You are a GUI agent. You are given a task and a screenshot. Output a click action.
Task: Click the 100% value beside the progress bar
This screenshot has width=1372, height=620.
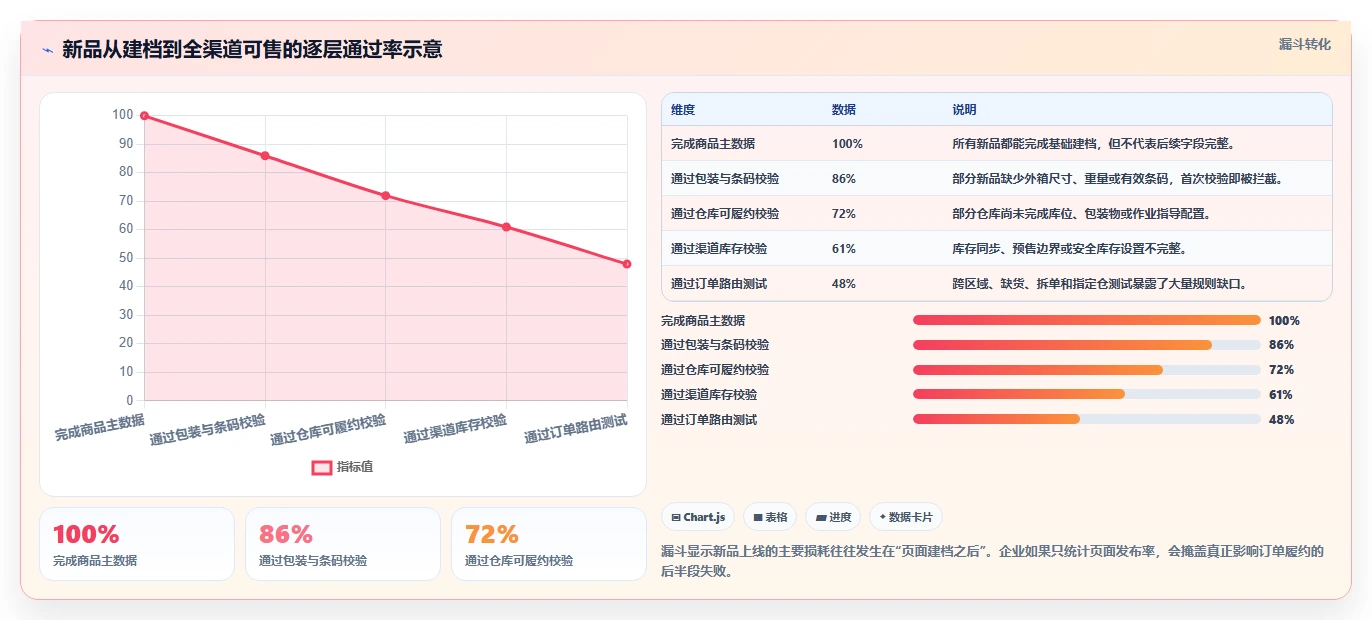pos(1284,321)
